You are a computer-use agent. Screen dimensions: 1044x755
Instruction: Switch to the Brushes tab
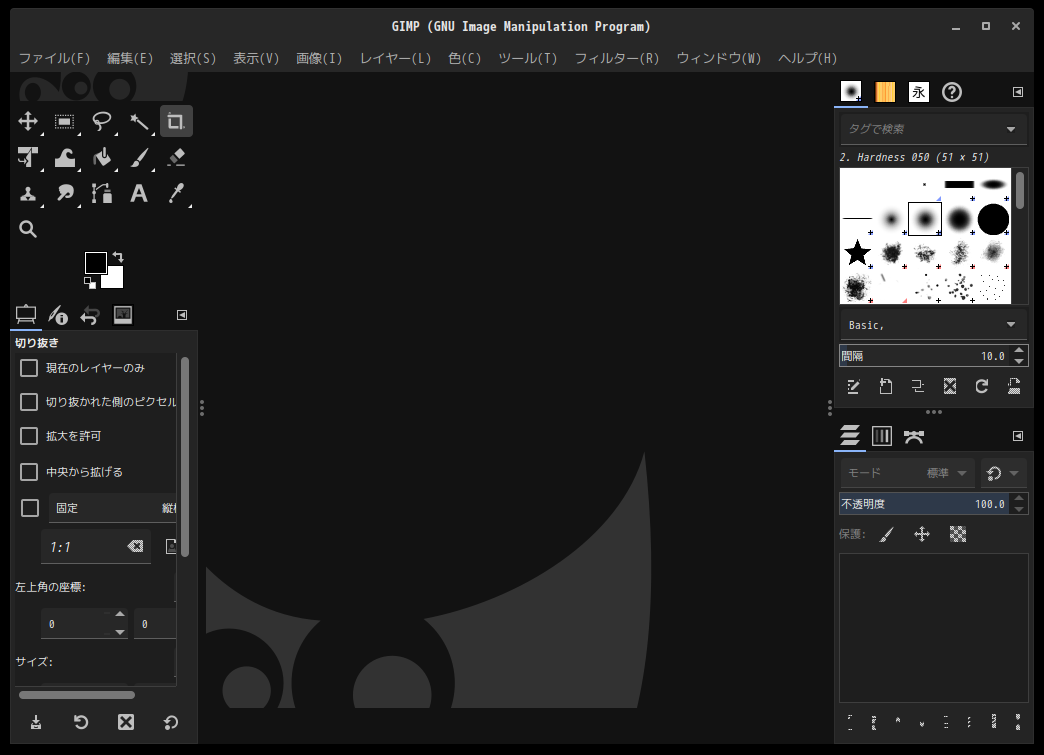[851, 92]
